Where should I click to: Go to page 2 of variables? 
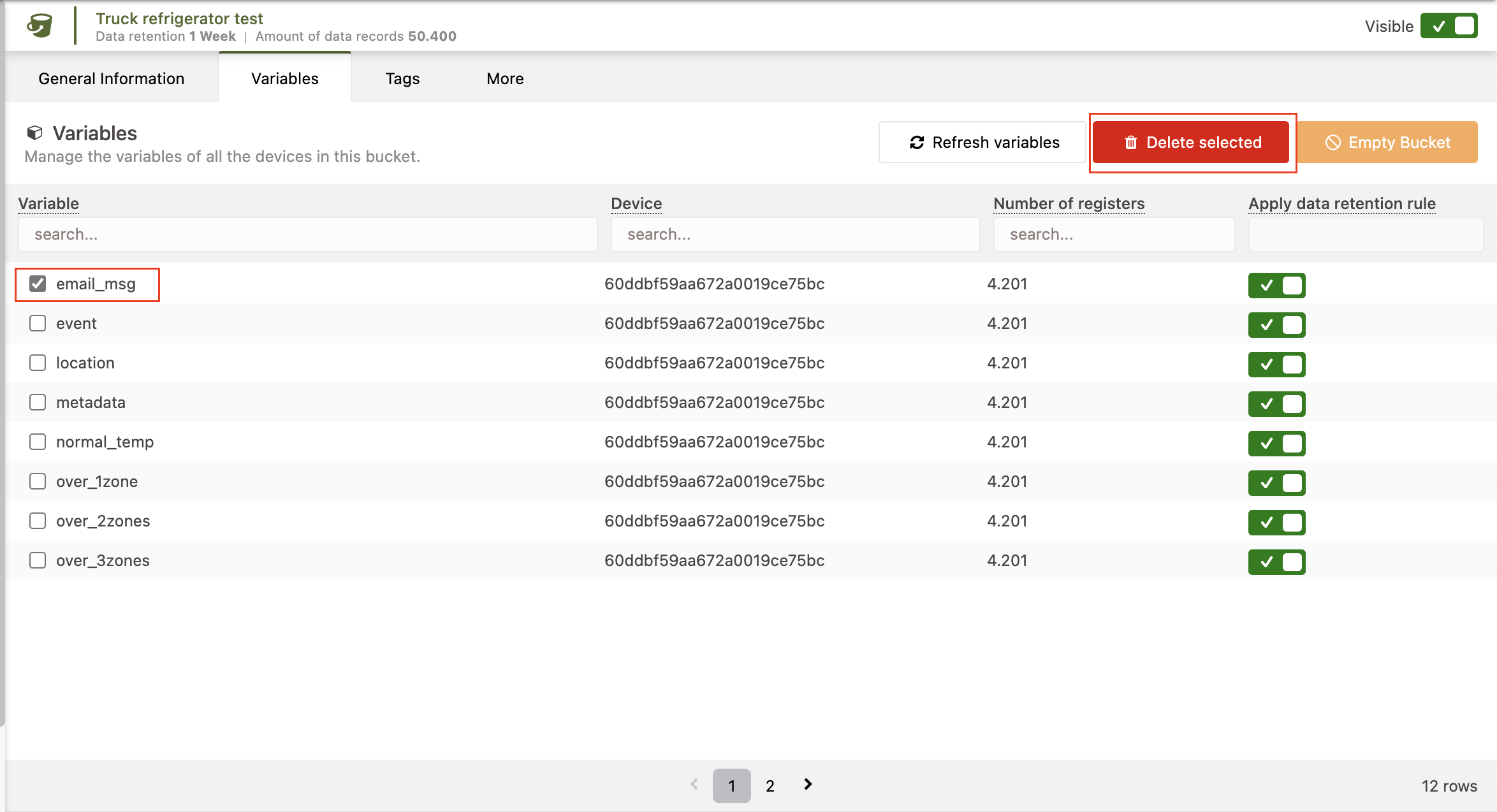click(x=770, y=786)
